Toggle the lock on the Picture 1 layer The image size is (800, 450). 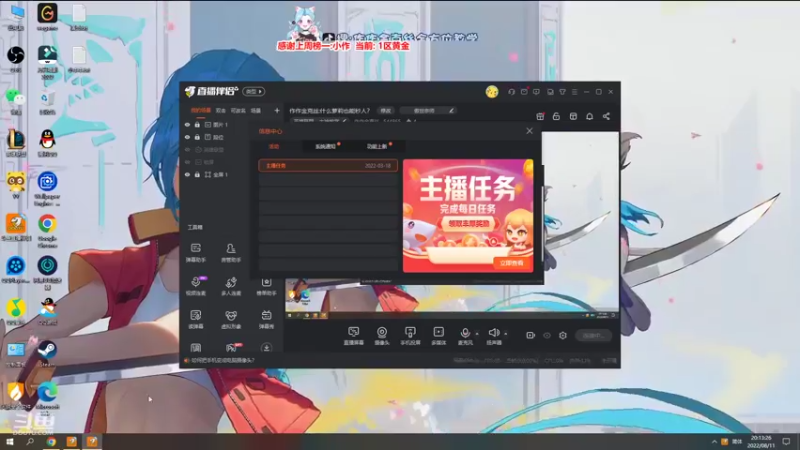pyautogui.click(x=197, y=124)
